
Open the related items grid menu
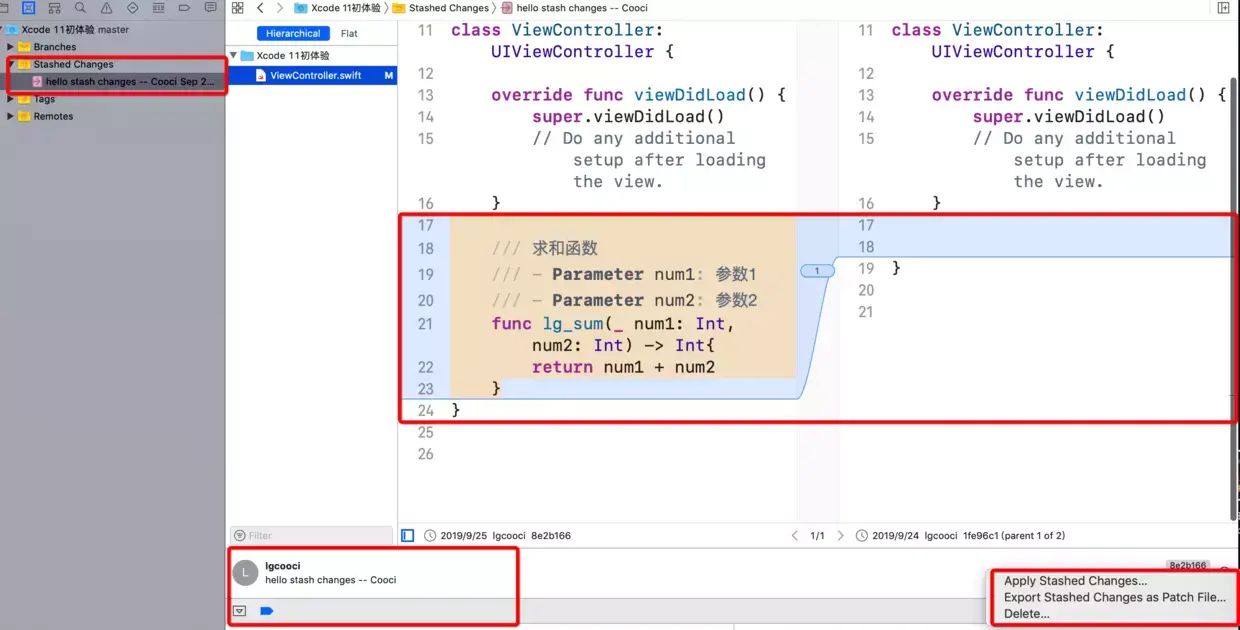point(238,8)
